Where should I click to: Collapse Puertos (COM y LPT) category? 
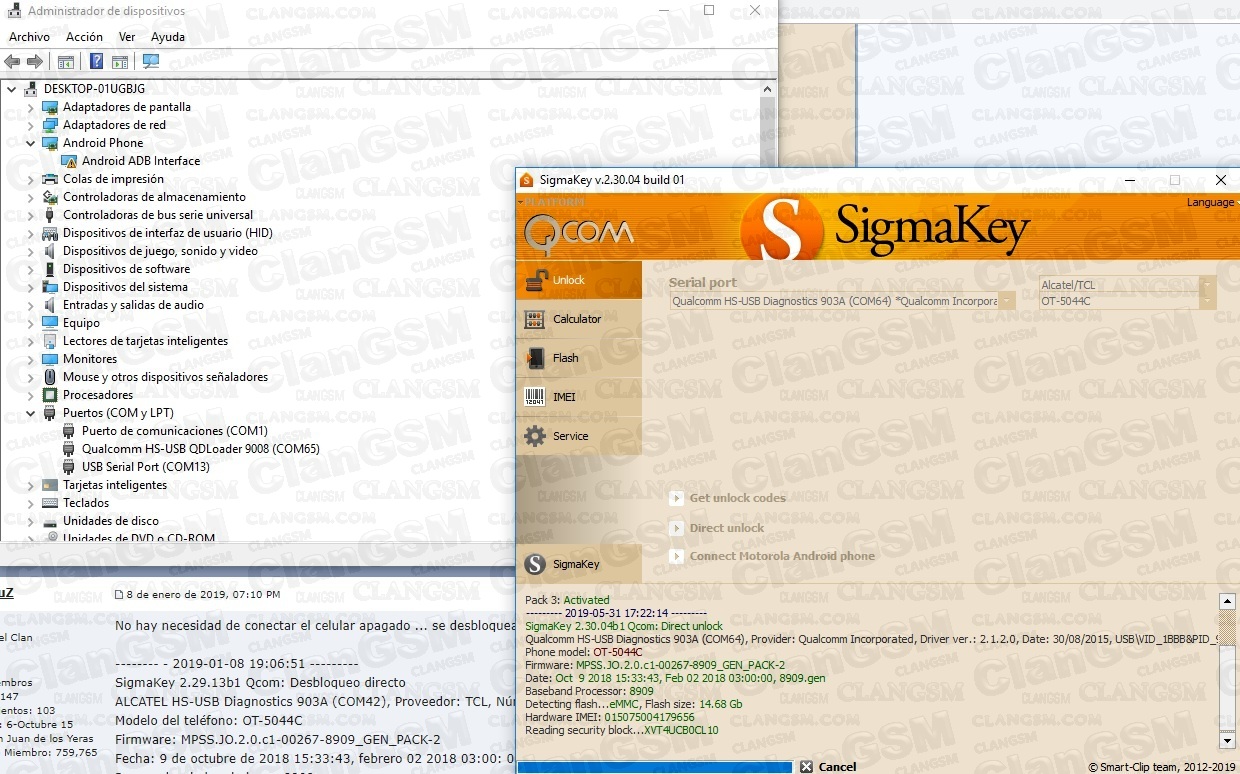pos(31,413)
